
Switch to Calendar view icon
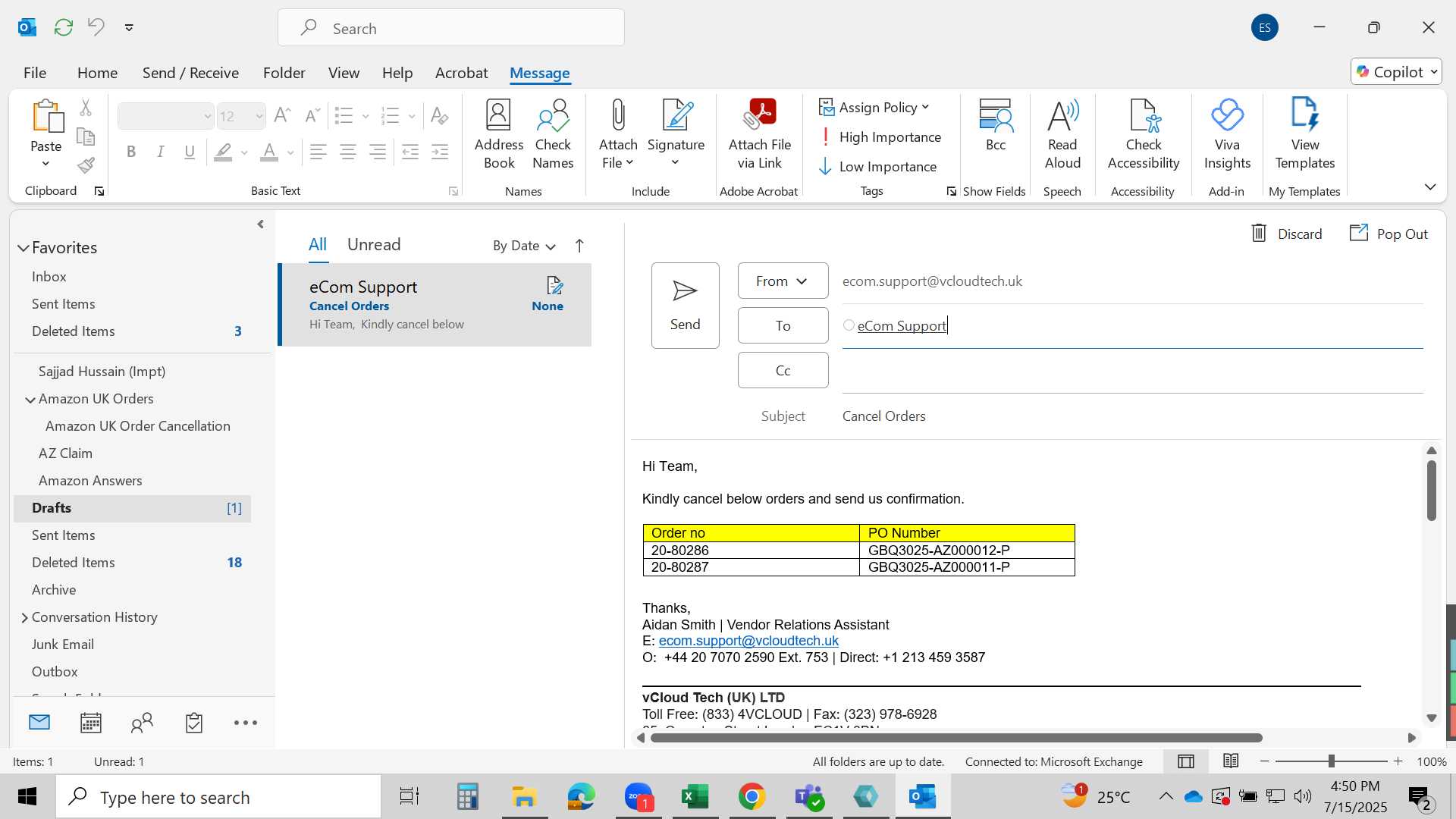point(91,723)
